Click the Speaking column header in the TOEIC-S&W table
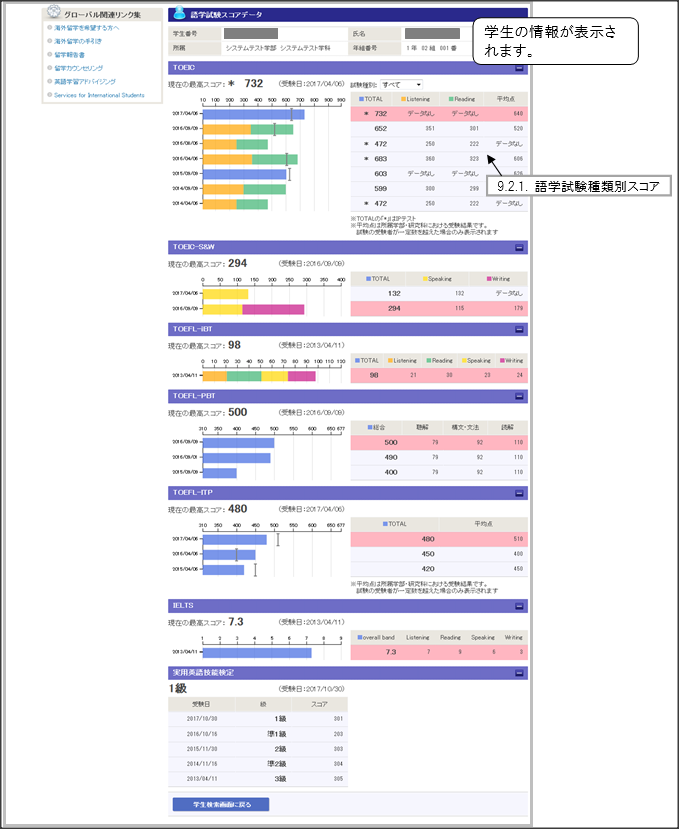Image resolution: width=679 pixels, height=829 pixels. (x=437, y=279)
